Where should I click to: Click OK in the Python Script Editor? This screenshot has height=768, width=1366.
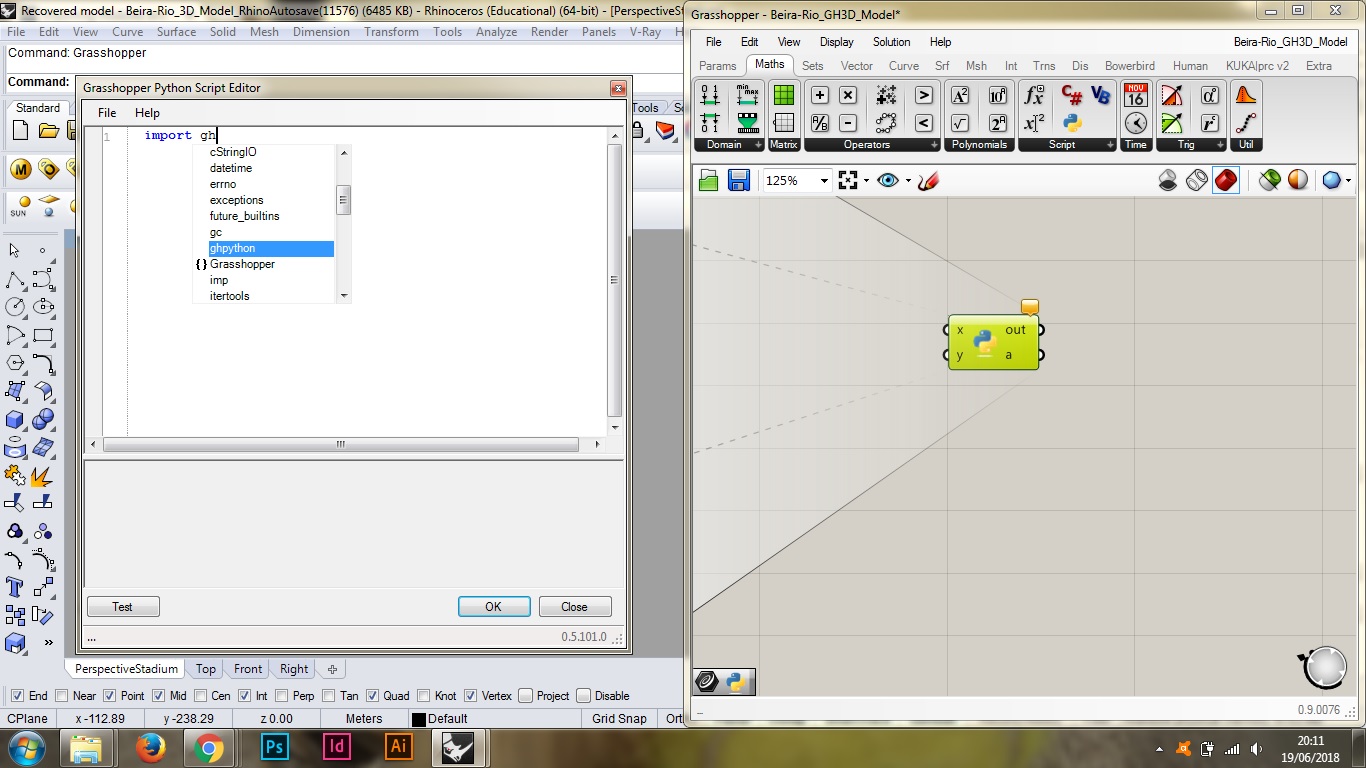[493, 607]
